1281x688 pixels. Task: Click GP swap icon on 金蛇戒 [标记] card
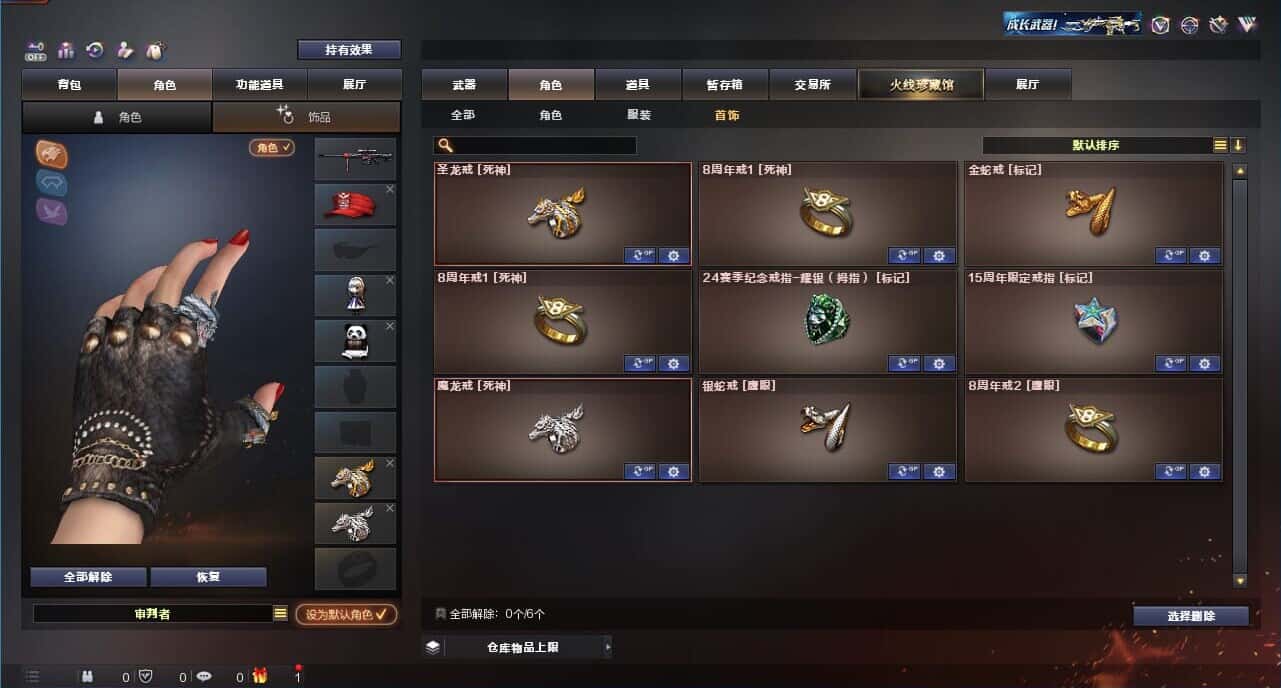point(1171,255)
